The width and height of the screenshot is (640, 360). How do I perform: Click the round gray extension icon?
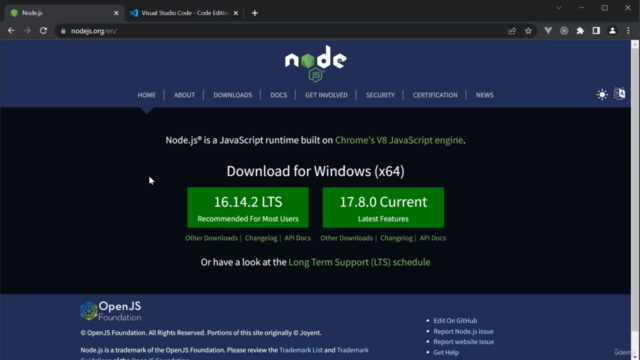click(x=564, y=31)
